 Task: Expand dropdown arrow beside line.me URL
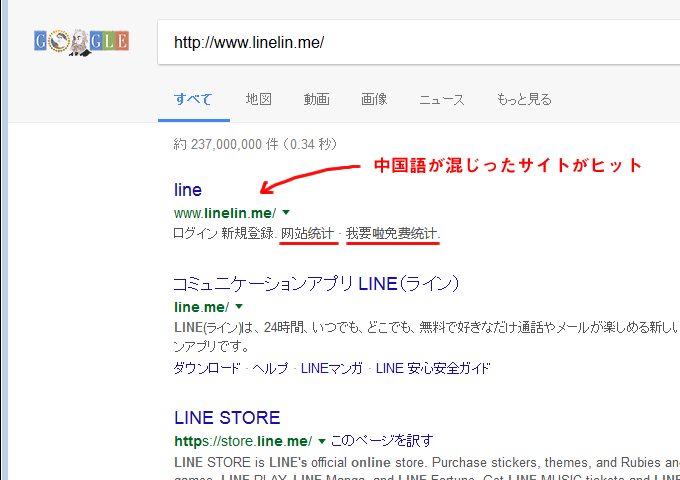(x=239, y=306)
